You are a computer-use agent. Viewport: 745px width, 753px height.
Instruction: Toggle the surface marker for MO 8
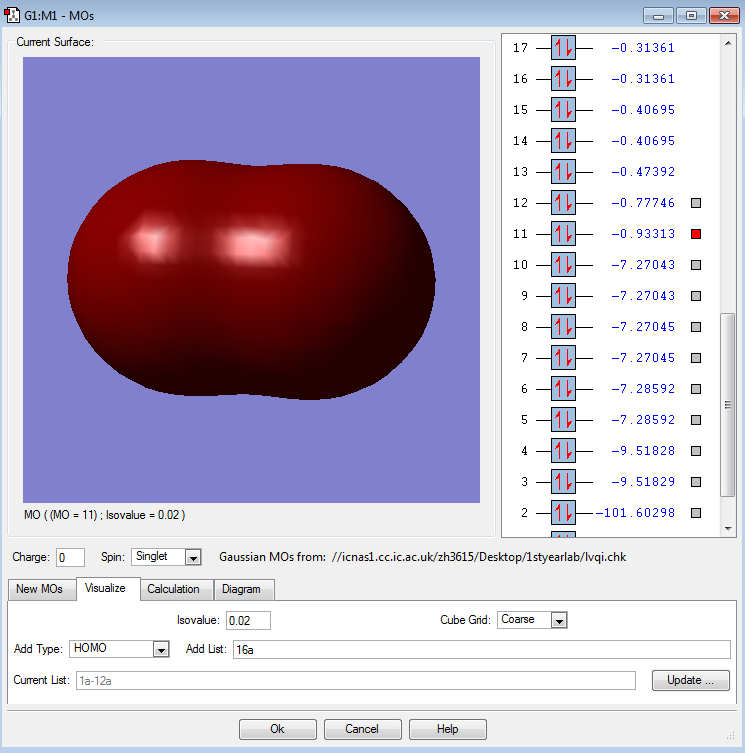pyautogui.click(x=696, y=327)
